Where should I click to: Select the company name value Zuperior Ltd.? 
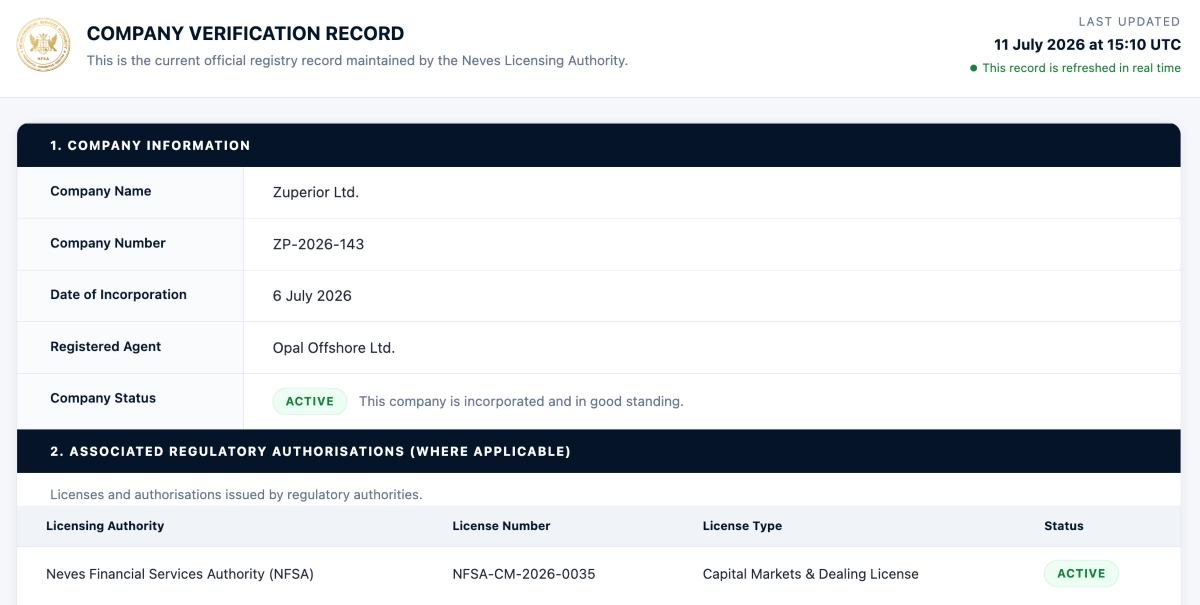click(x=316, y=192)
